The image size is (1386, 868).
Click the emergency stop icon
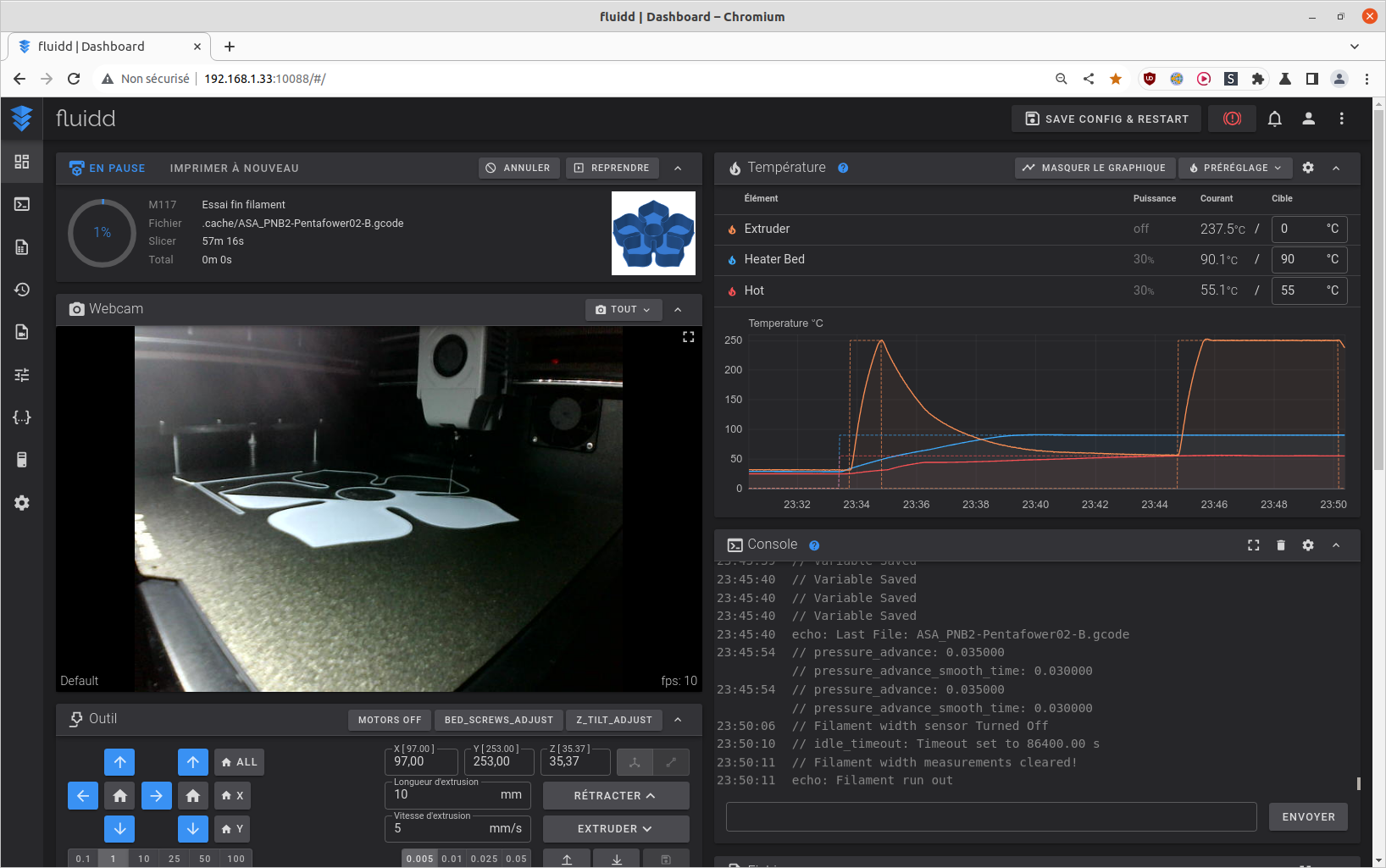1232,119
